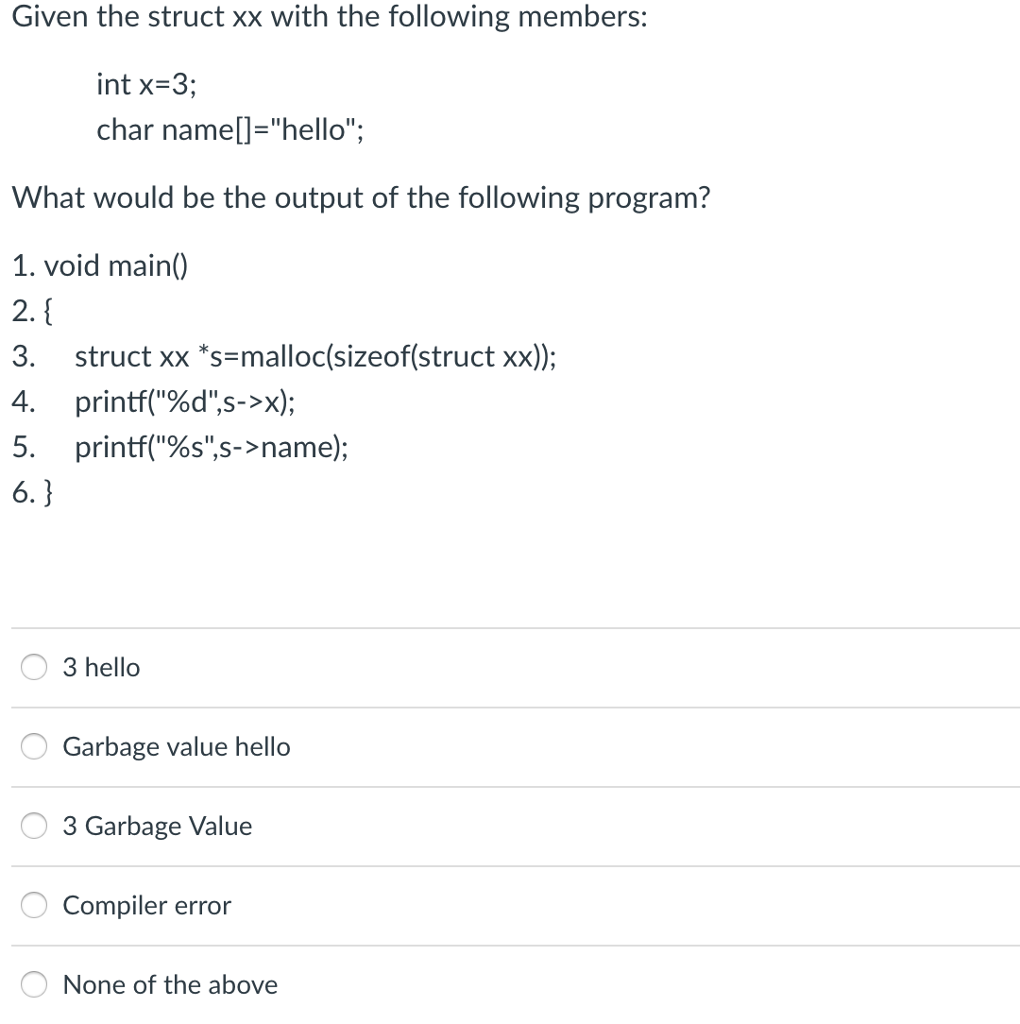Select the radio button for "Garbage value hello"
The image size is (1020, 1024).
pos(33,746)
